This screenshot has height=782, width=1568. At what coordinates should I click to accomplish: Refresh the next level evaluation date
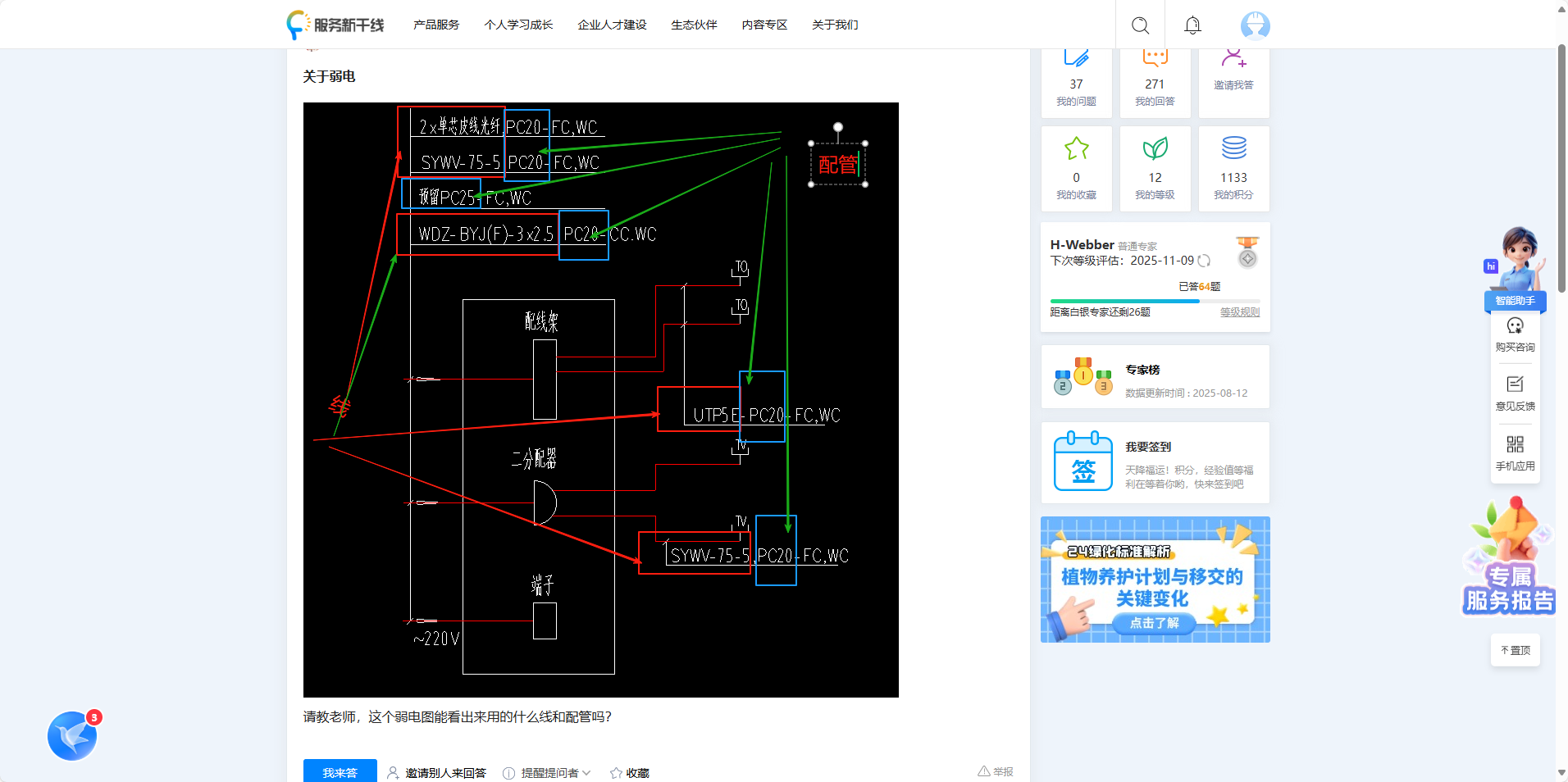[1204, 261]
